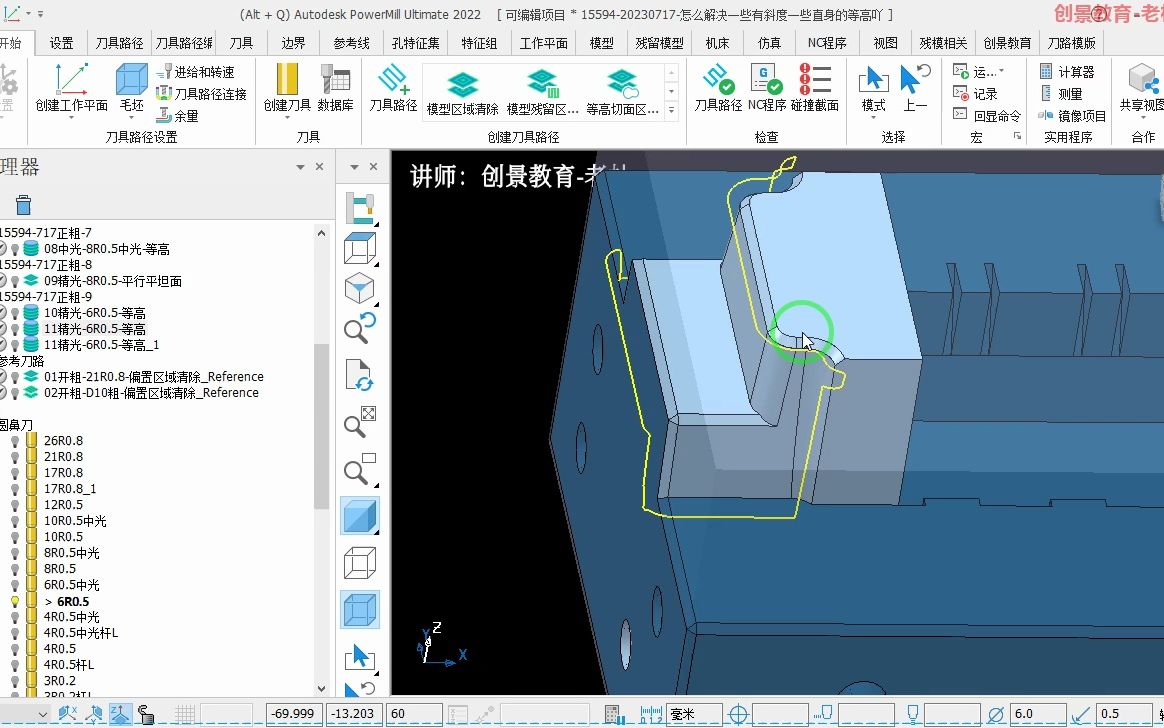
Task: Click the tool diameter field showing 6.0
Action: 1039,714
